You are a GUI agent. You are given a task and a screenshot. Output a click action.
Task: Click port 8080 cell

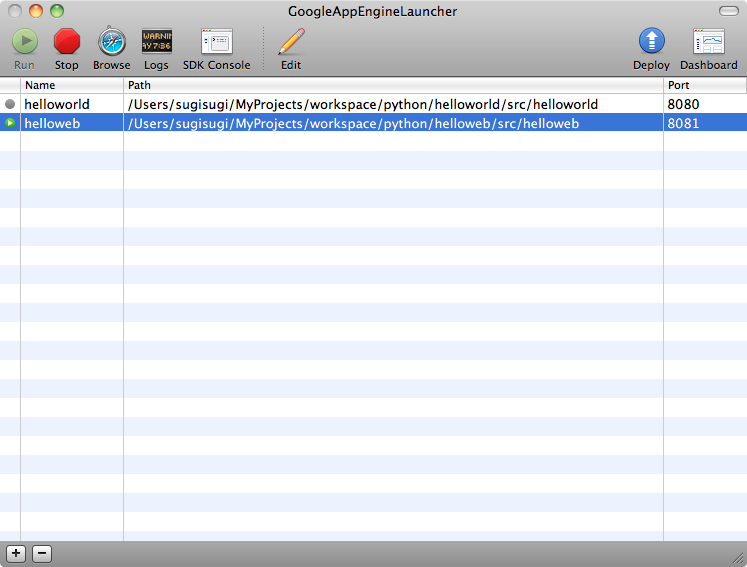pyautogui.click(x=705, y=104)
